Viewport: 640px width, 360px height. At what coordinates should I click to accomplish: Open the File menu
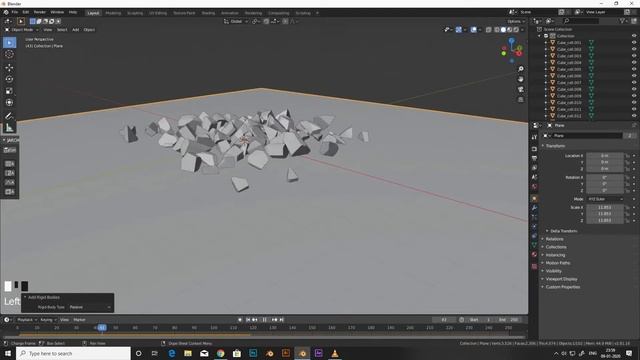pyautogui.click(x=15, y=12)
